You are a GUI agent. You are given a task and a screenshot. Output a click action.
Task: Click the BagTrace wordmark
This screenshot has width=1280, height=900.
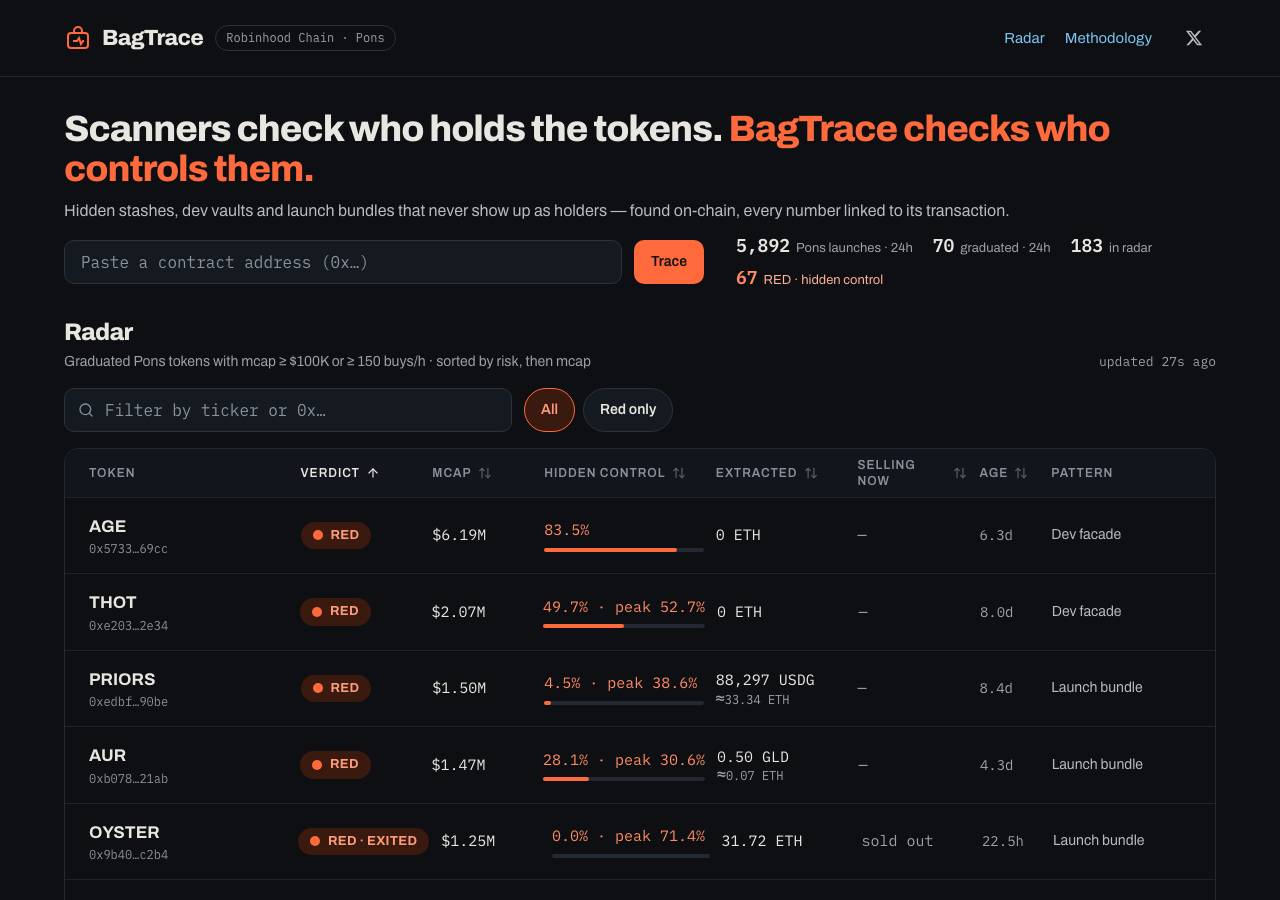[x=153, y=38]
